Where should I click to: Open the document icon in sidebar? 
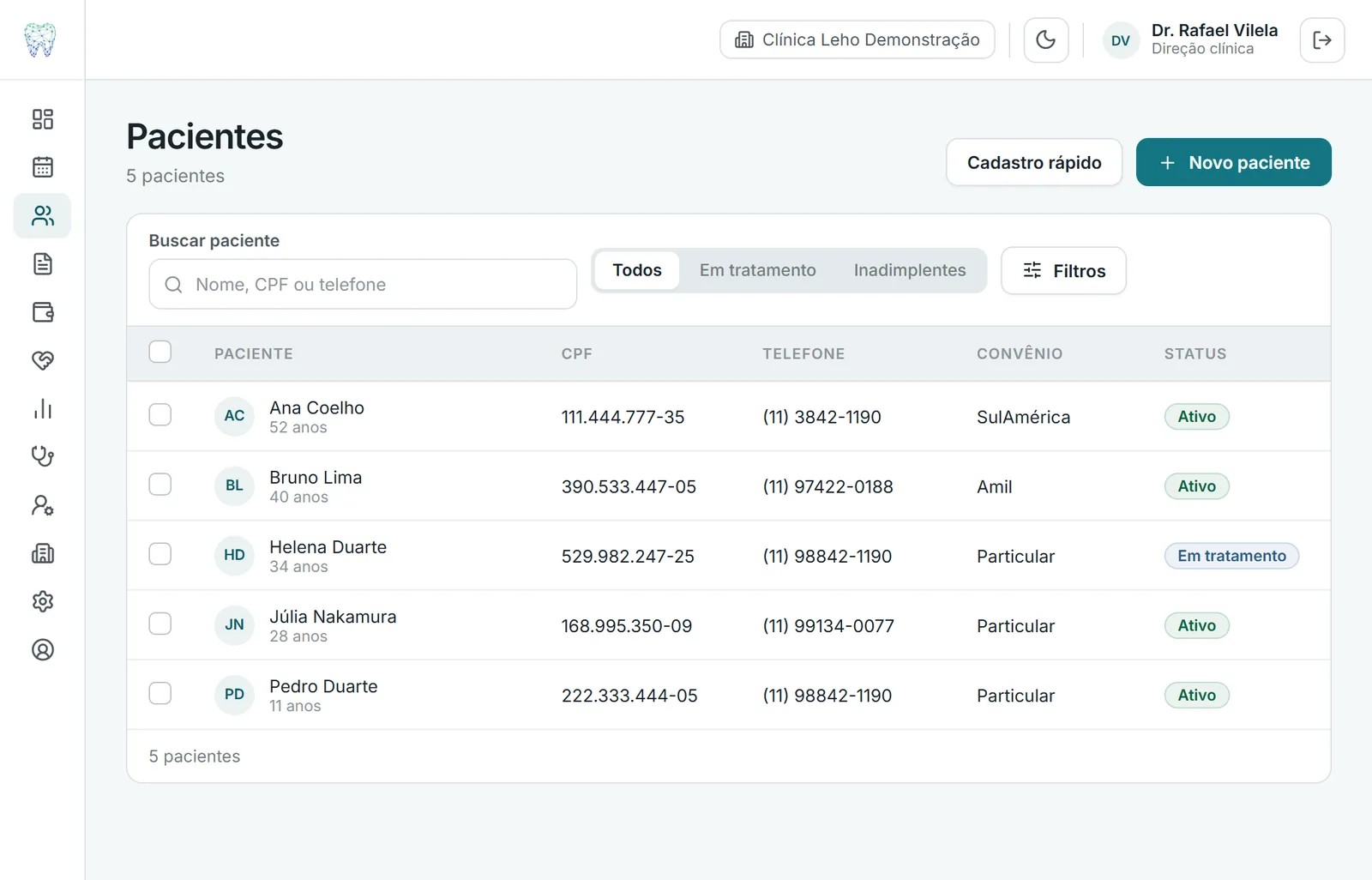coord(43,264)
